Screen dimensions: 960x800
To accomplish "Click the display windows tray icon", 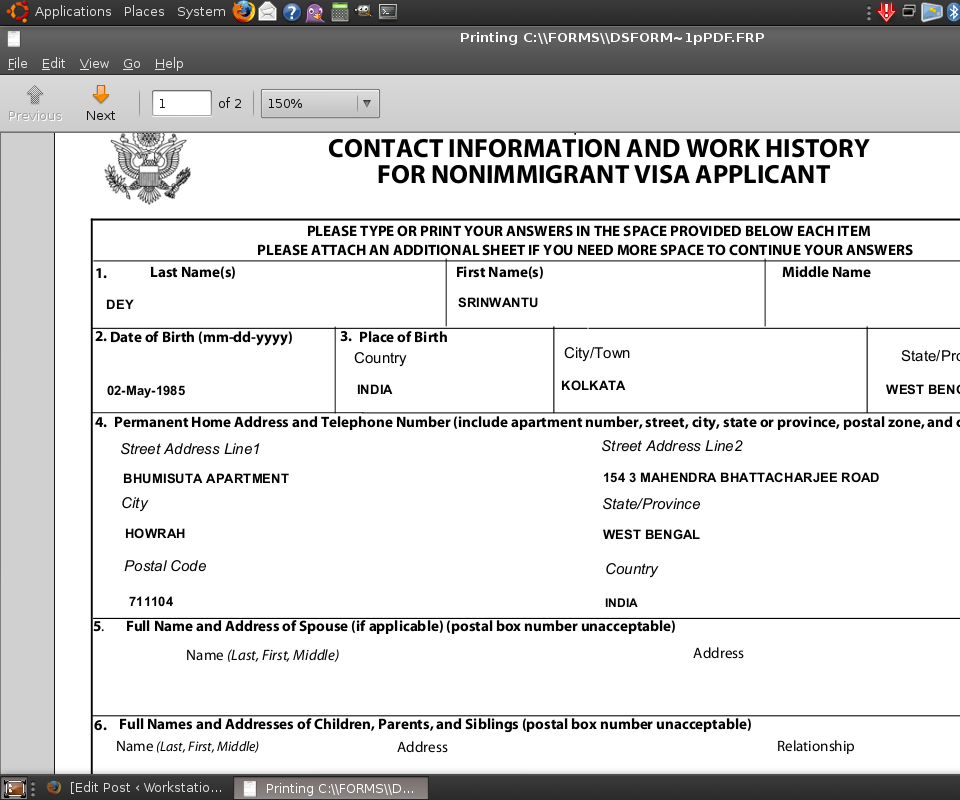I will tap(909, 12).
